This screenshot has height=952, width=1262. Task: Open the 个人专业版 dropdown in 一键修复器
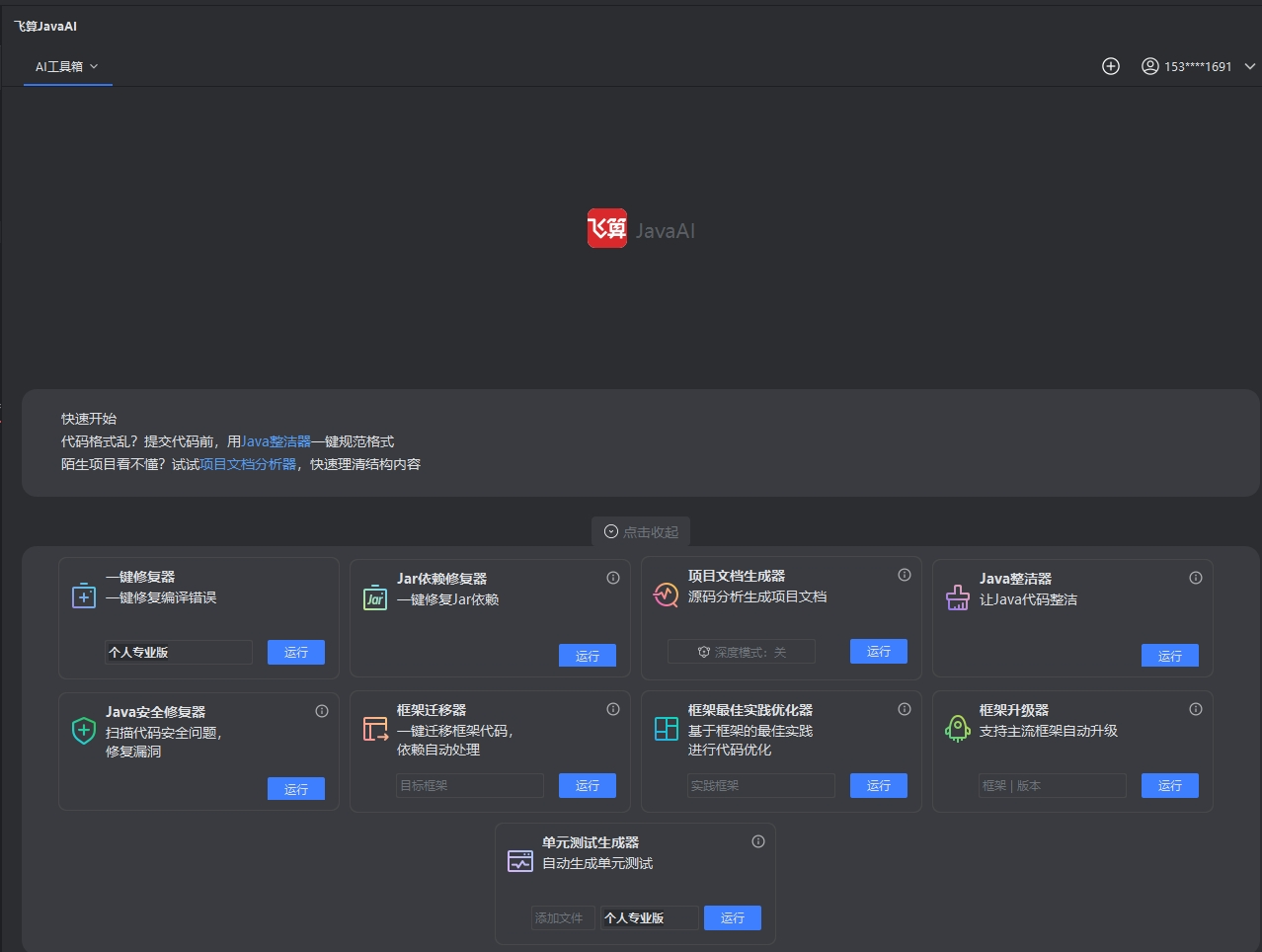(x=179, y=652)
